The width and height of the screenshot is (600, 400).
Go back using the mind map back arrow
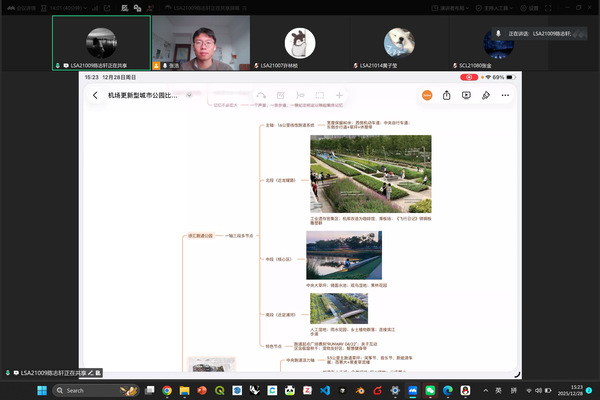95,96
